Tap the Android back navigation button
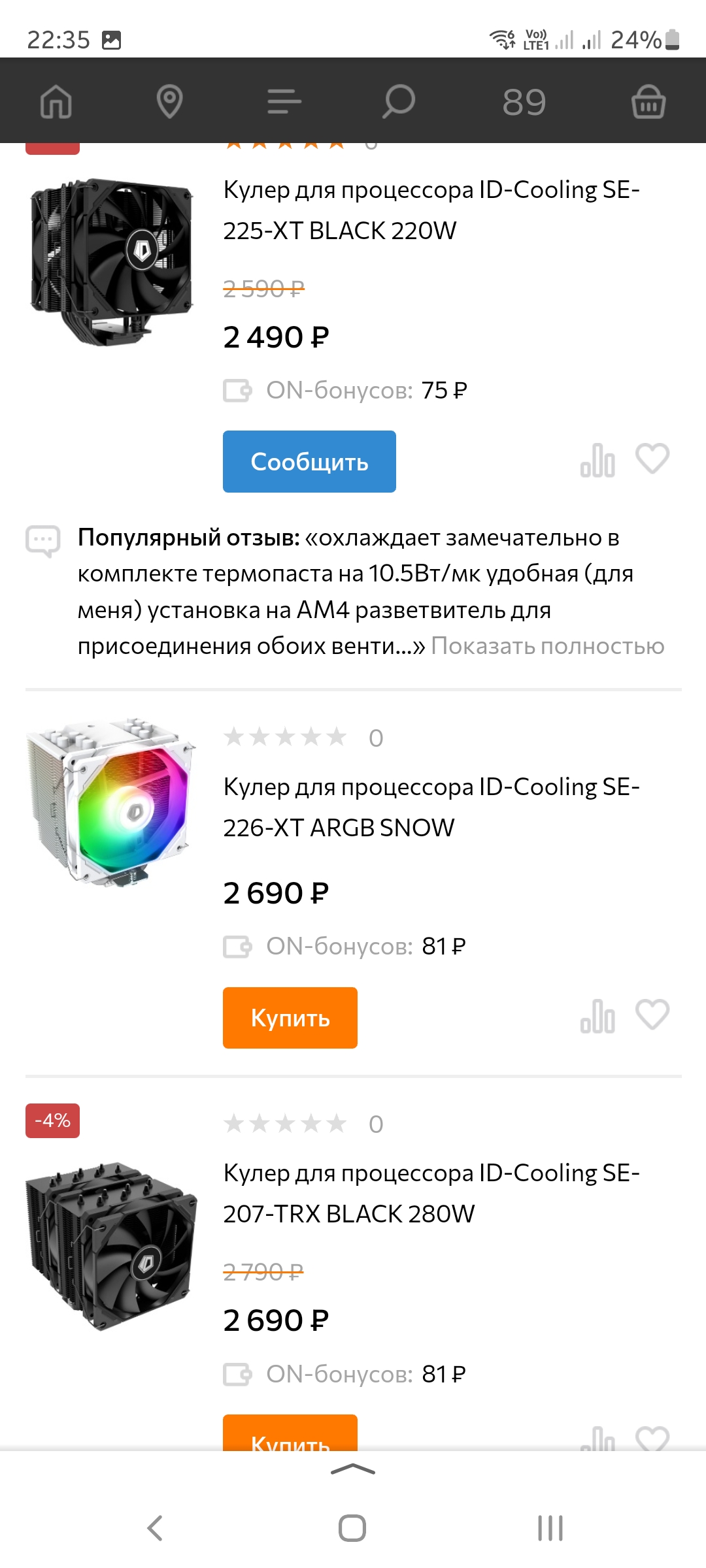This screenshot has height=1568, width=706. [155, 1528]
